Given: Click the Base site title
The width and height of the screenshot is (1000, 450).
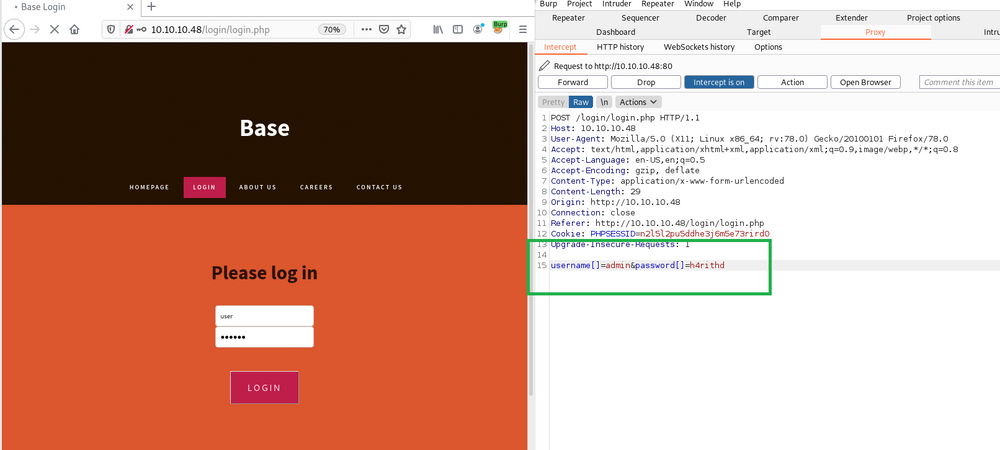Looking at the screenshot, I should [265, 128].
